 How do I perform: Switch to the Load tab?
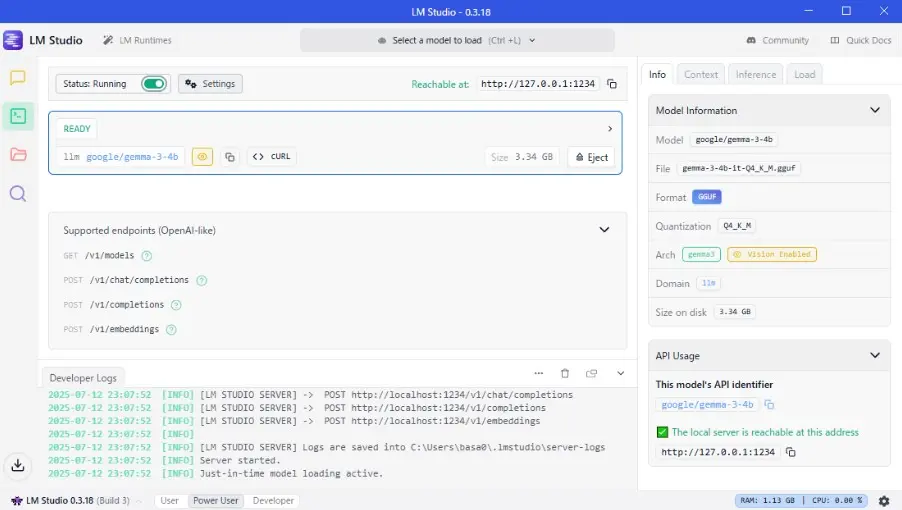click(804, 75)
